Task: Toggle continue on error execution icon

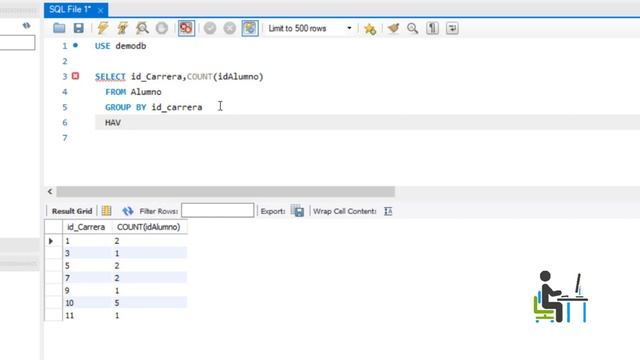Action: tap(186, 28)
